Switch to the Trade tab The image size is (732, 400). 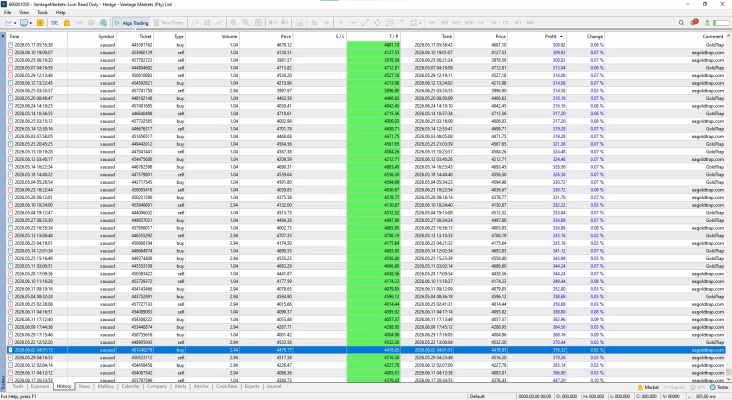pos(18,386)
